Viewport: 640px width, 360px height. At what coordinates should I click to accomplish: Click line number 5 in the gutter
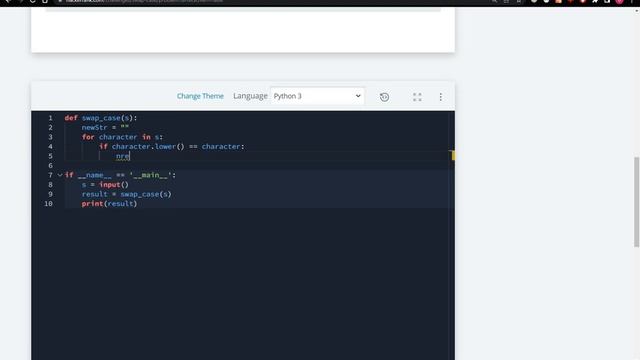coord(50,156)
